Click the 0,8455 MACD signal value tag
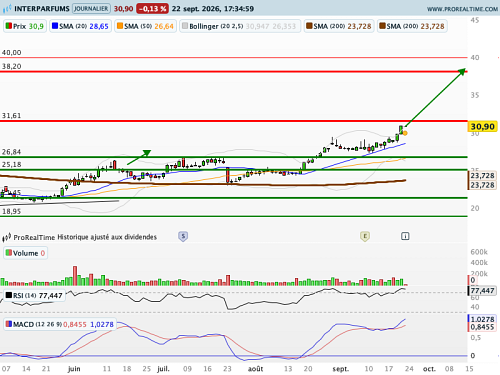Viewport: 500px width, 375px height. 482,327
